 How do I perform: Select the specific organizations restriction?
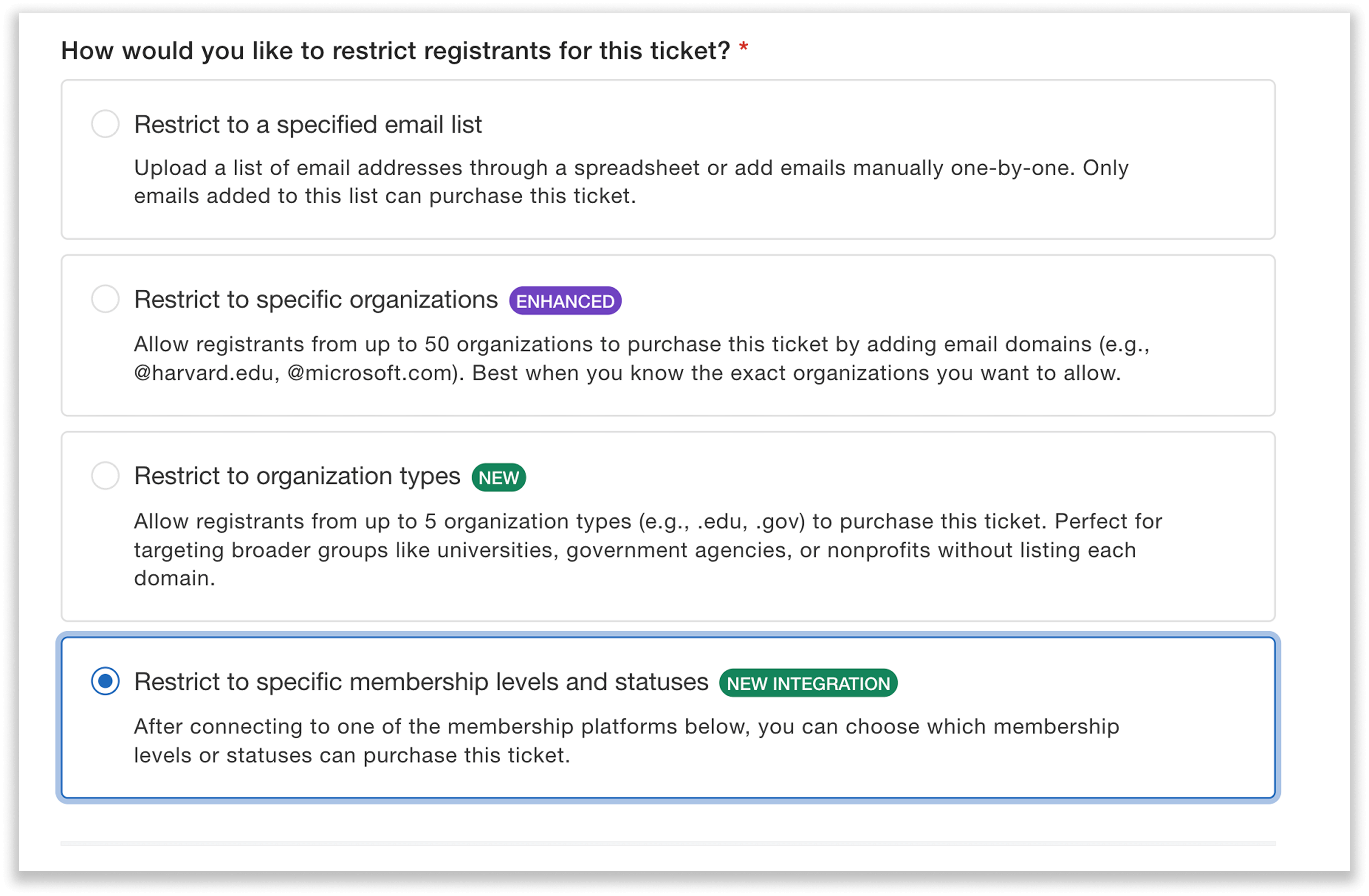coord(105,299)
